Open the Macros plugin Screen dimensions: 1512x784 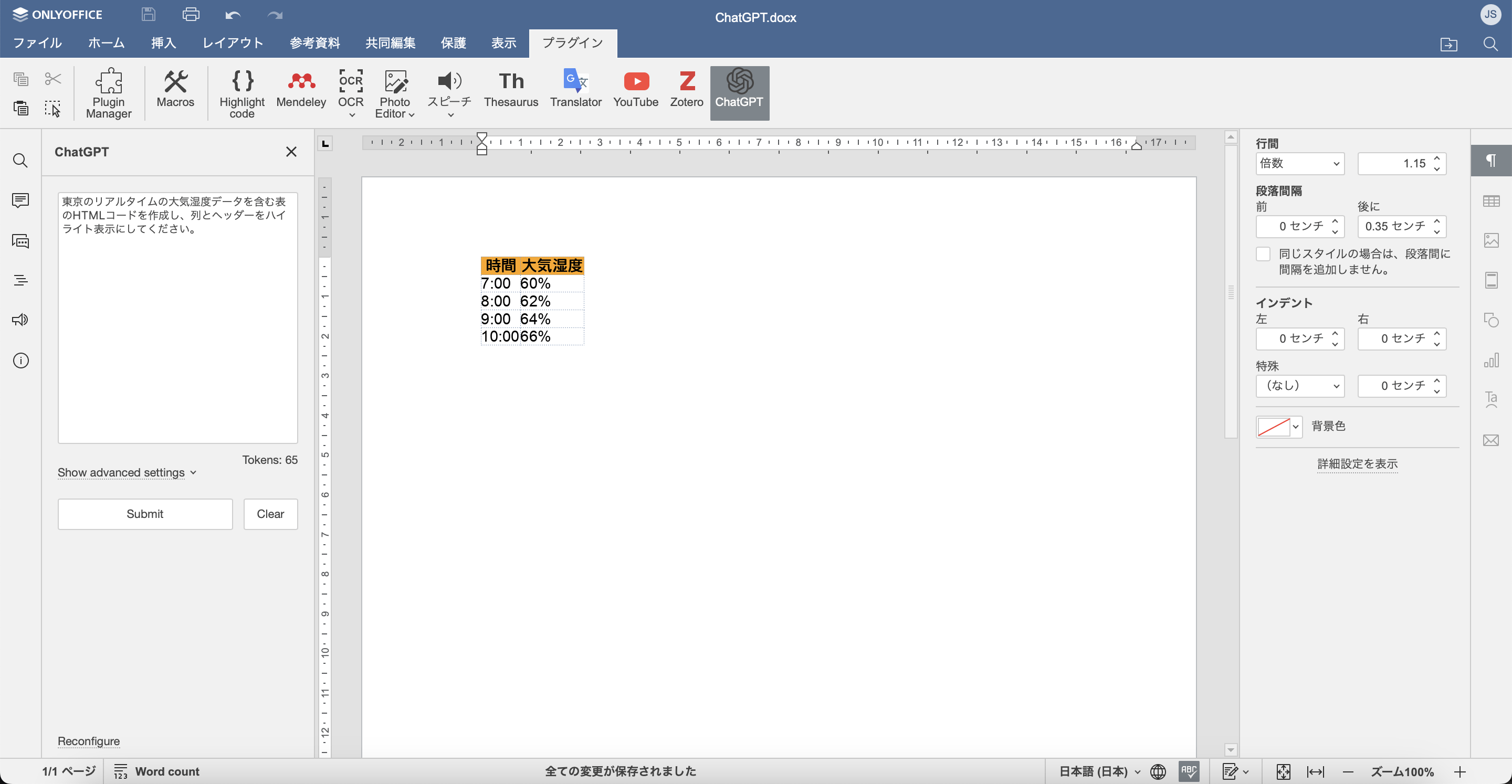175,90
